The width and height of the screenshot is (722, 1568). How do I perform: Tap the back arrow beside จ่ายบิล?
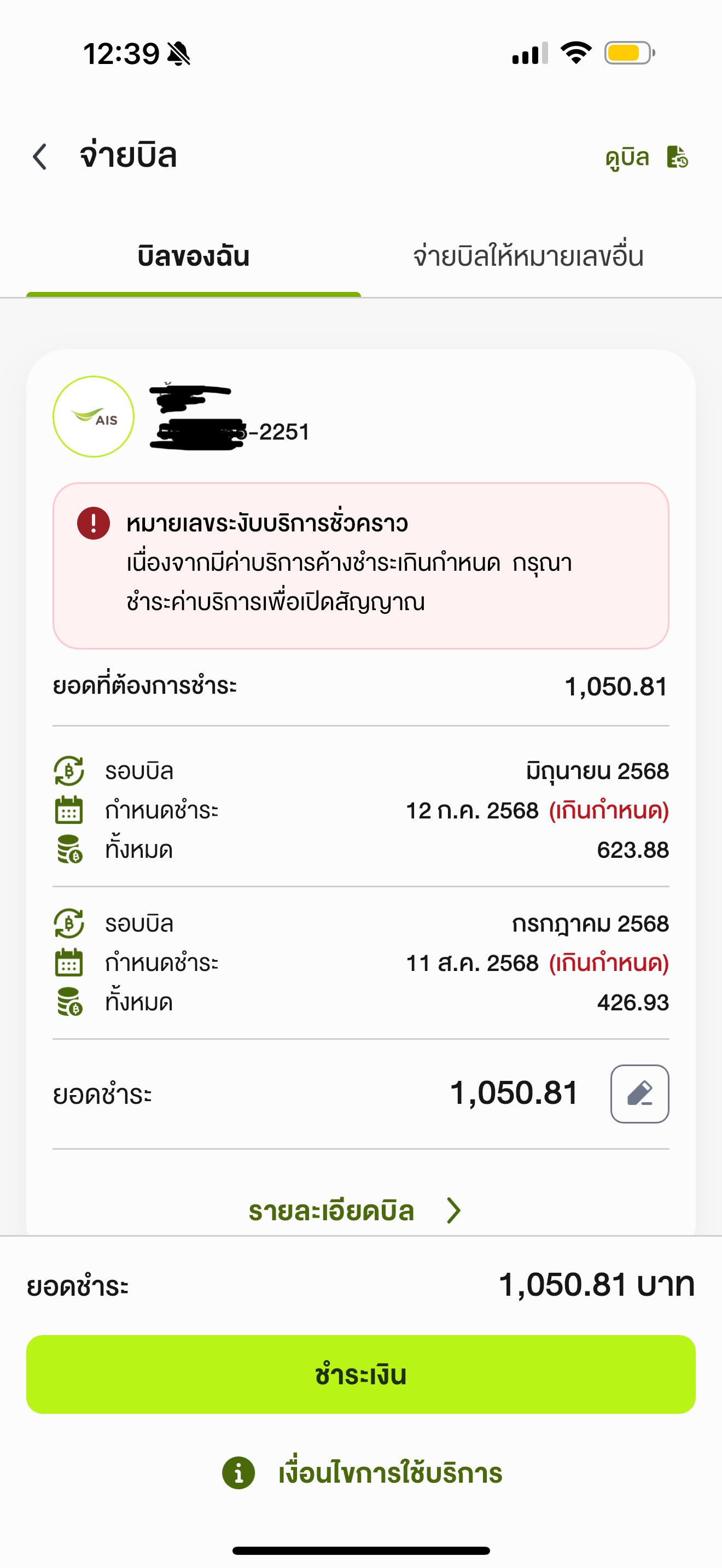pos(40,156)
